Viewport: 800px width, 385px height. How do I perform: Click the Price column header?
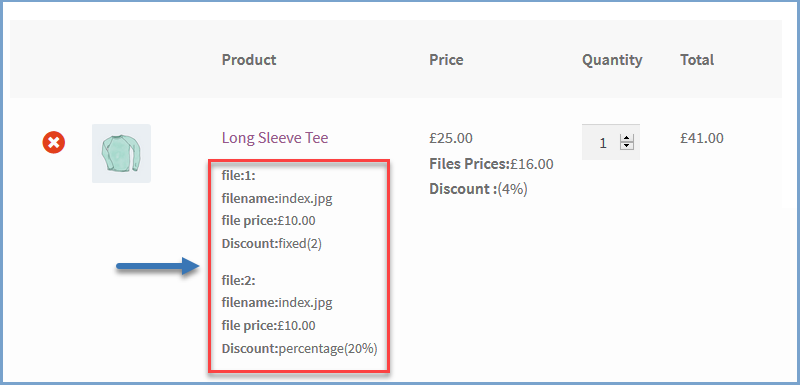click(446, 60)
